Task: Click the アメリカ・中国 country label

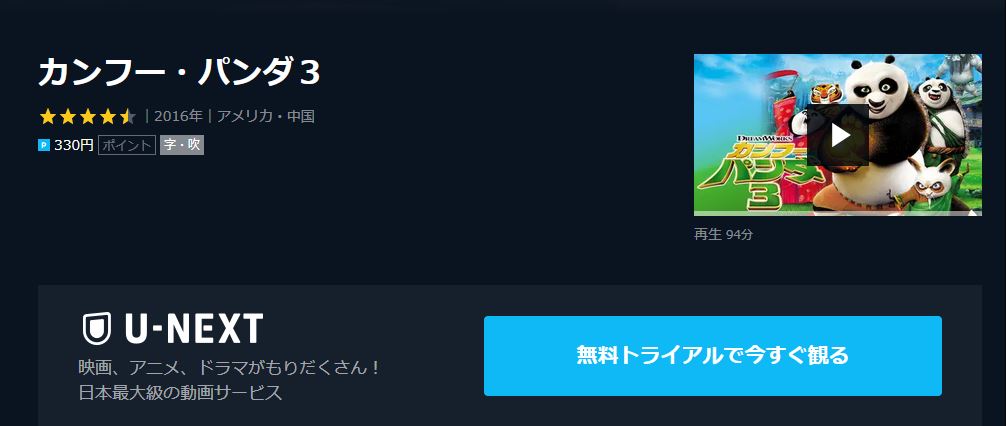Action: (266, 117)
